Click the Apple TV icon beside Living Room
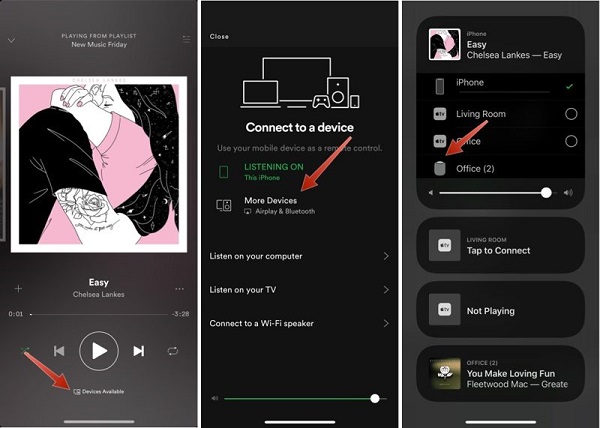Screen dimensions: 600x428 (440, 114)
